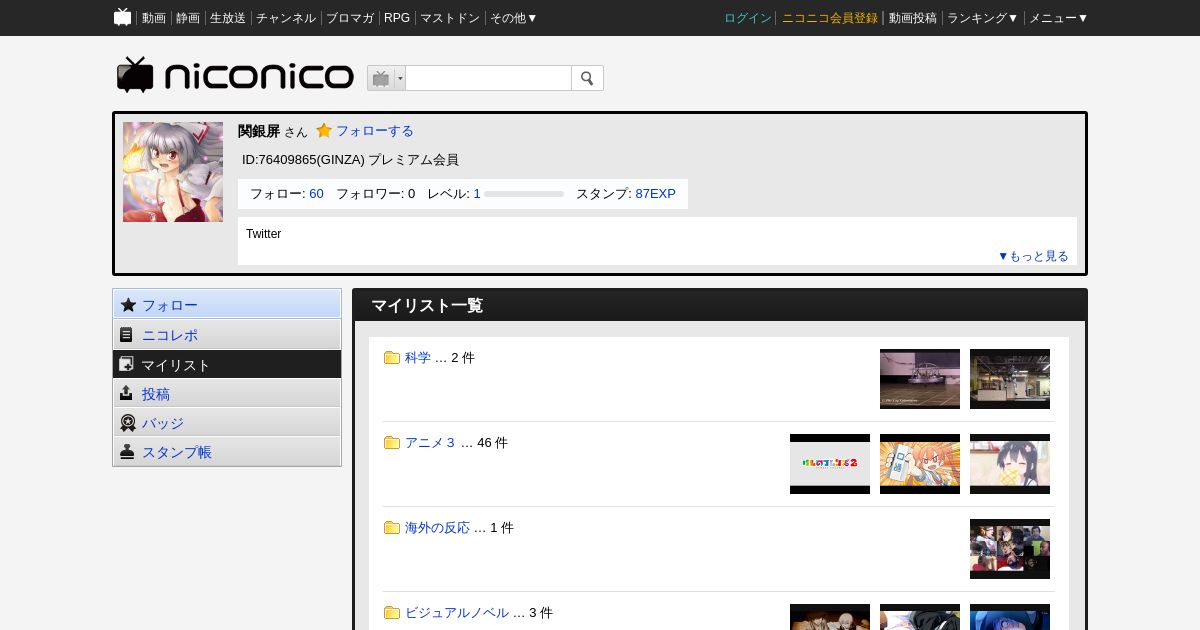Open the 静画 menu item
This screenshot has width=1200, height=630.
(188, 18)
